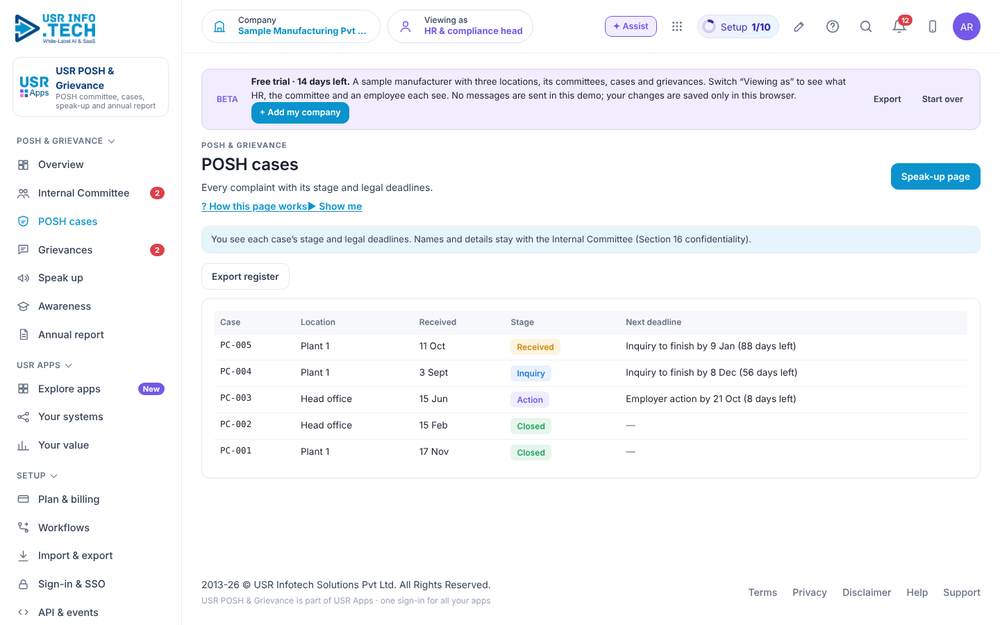
Task: Open the USR POSH & Grievance app switcher
Action: pyautogui.click(x=91, y=87)
